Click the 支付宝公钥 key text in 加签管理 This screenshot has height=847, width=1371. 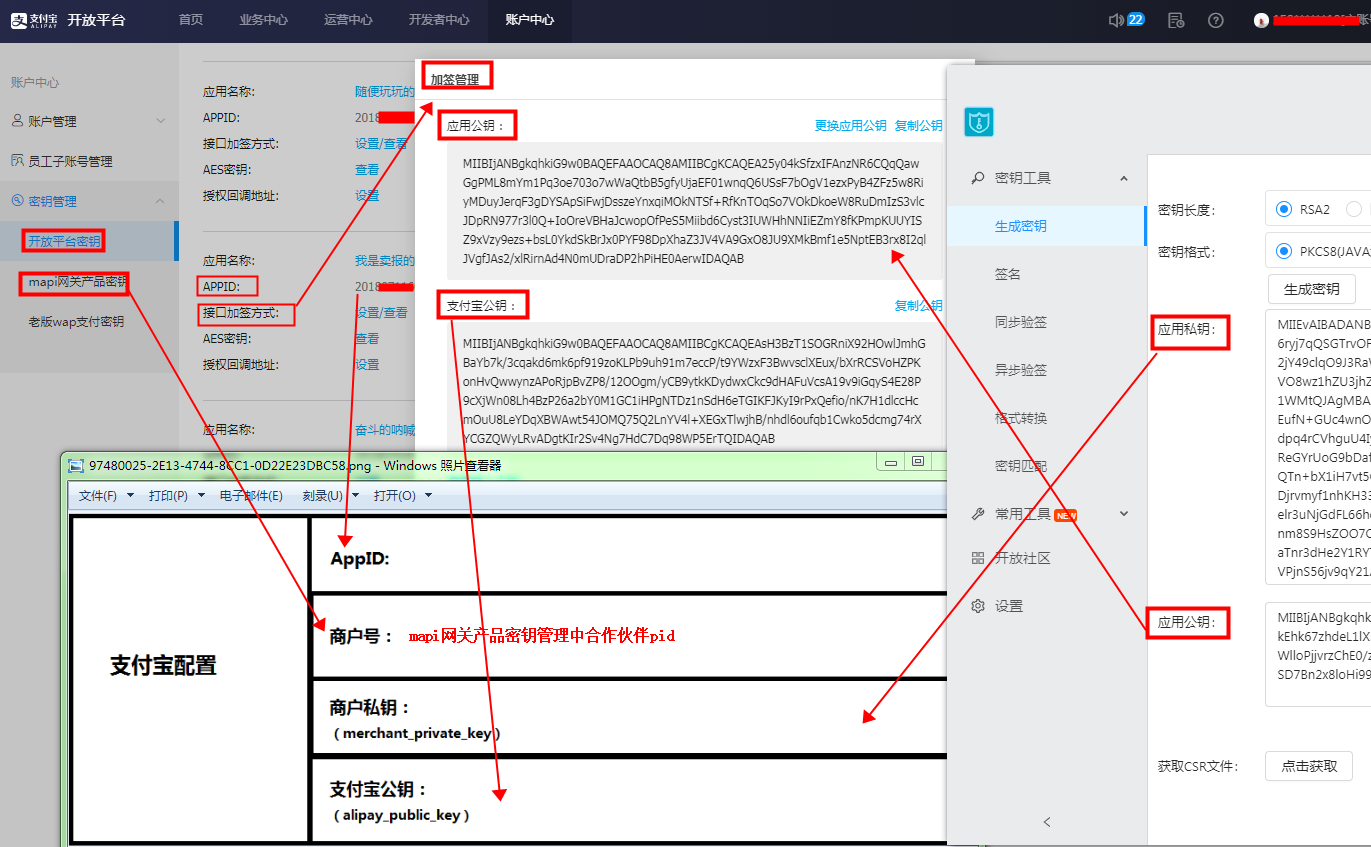tap(695, 391)
